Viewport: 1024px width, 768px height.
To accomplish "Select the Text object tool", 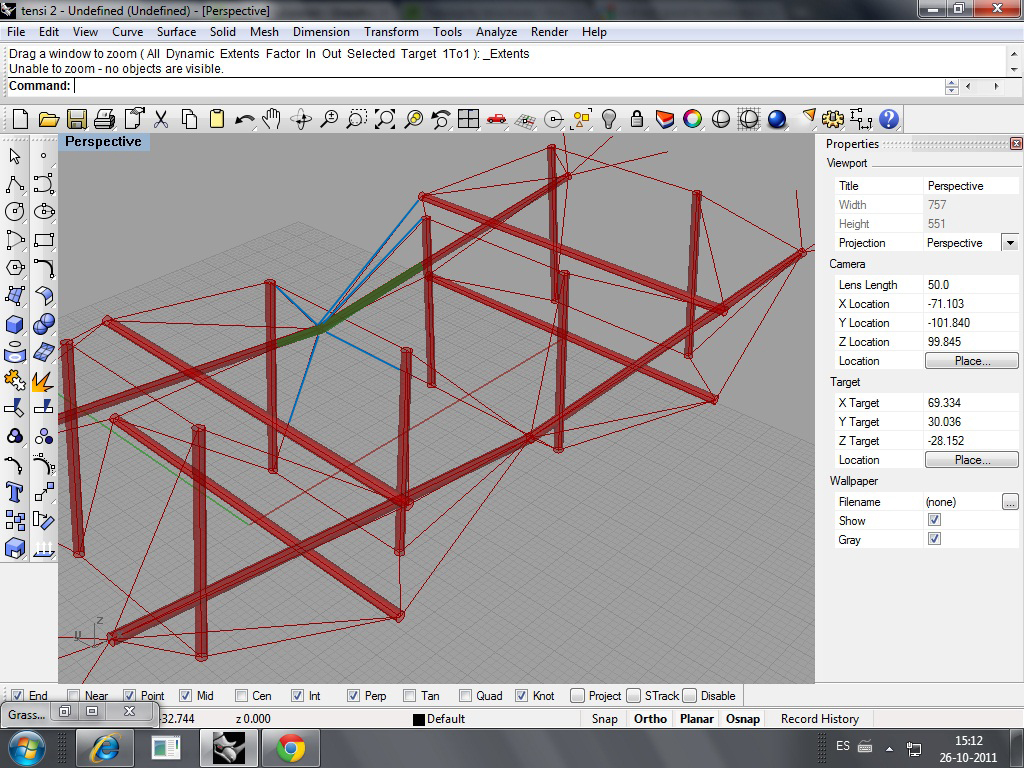I will pos(15,492).
